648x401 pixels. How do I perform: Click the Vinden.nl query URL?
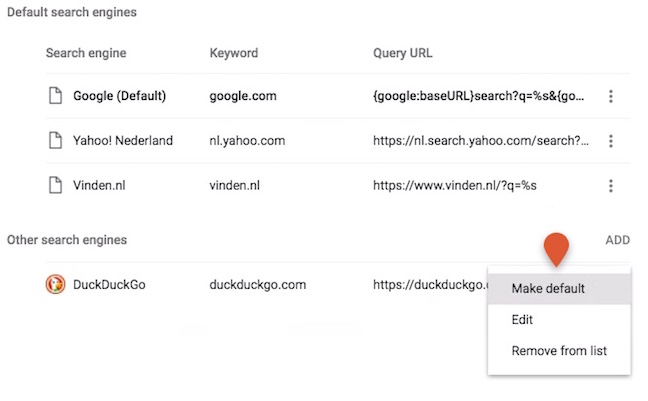(455, 185)
